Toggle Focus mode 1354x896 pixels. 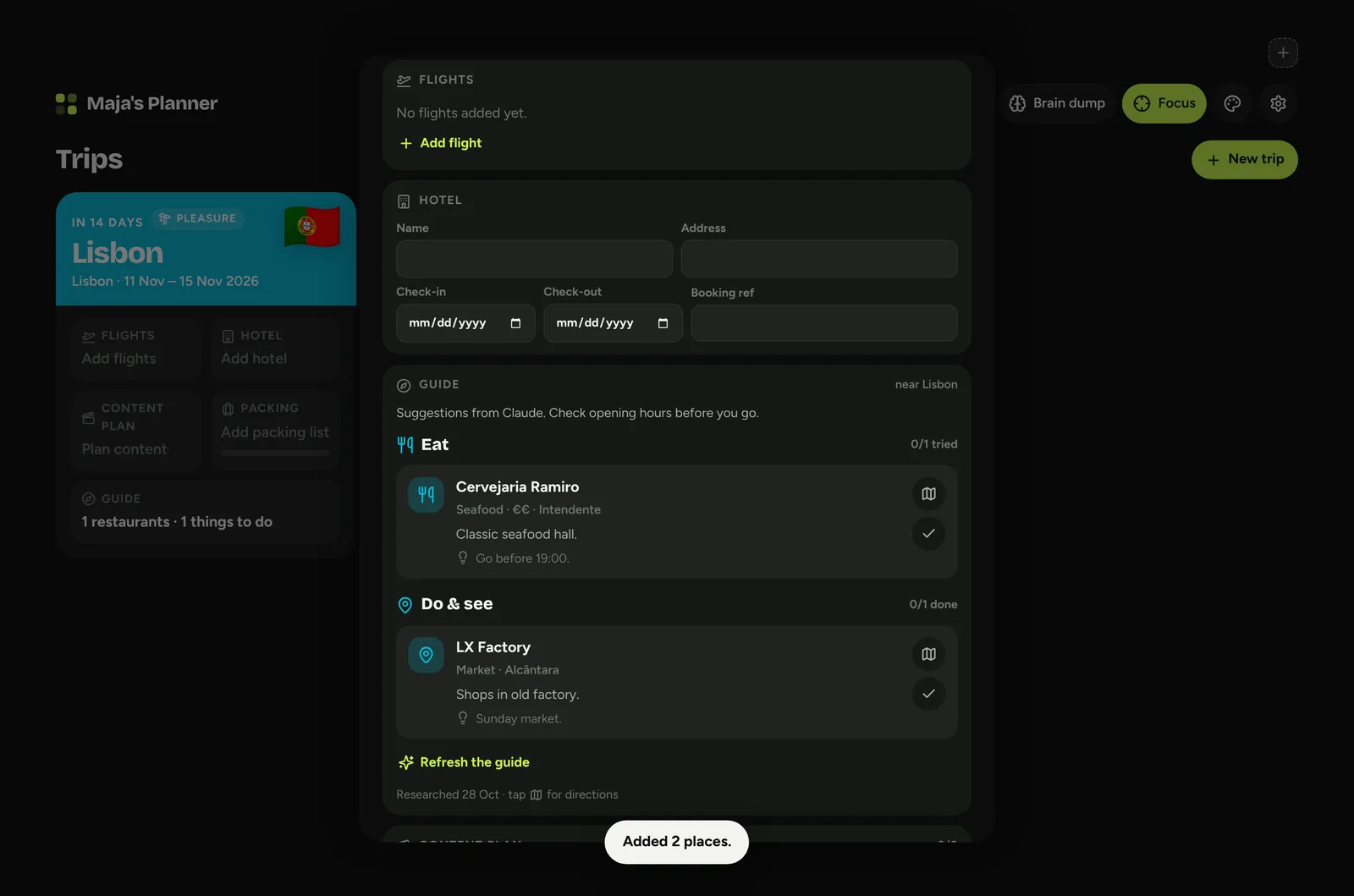1164,103
